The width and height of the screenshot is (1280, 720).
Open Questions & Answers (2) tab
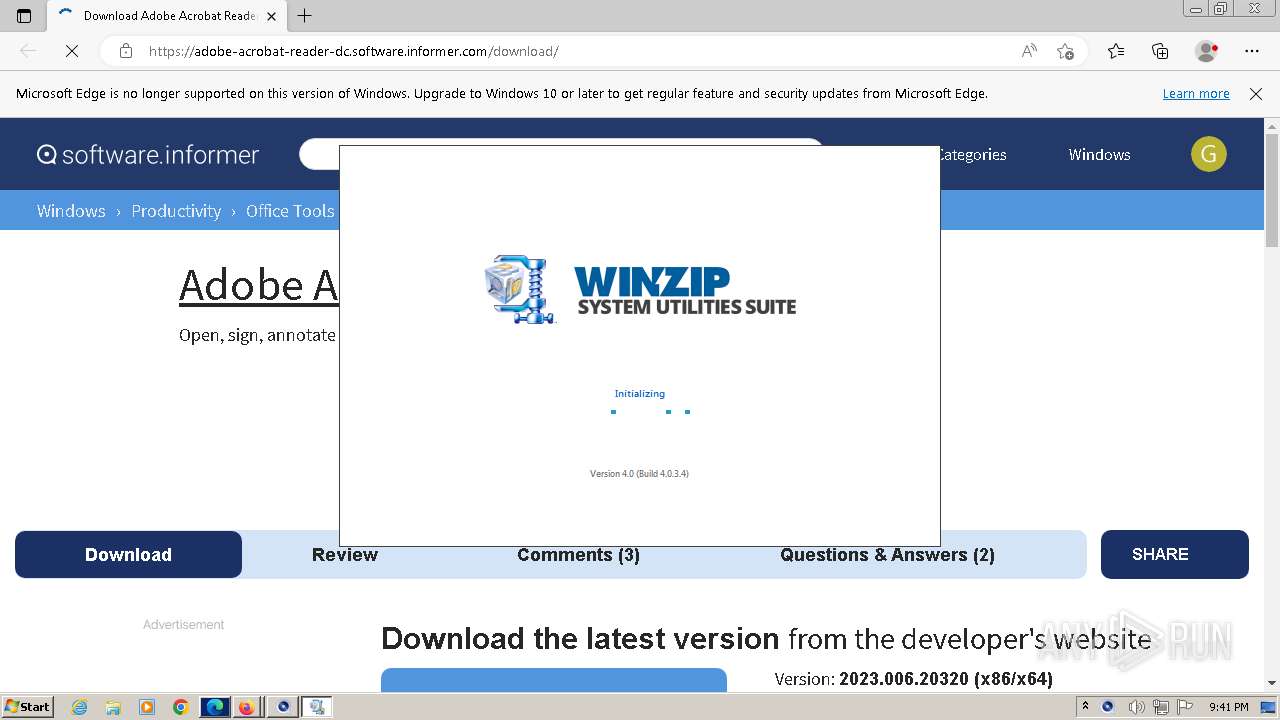(x=887, y=554)
